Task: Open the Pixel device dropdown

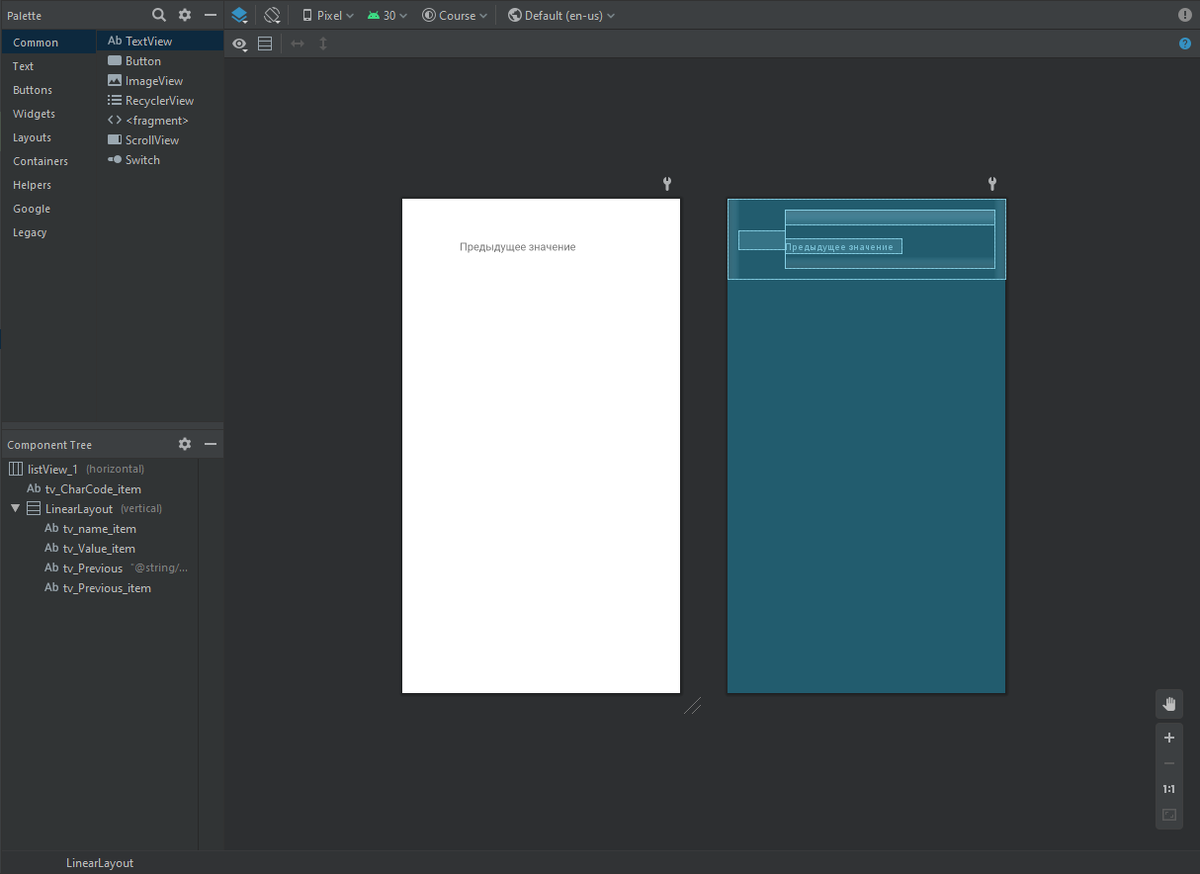Action: click(329, 15)
